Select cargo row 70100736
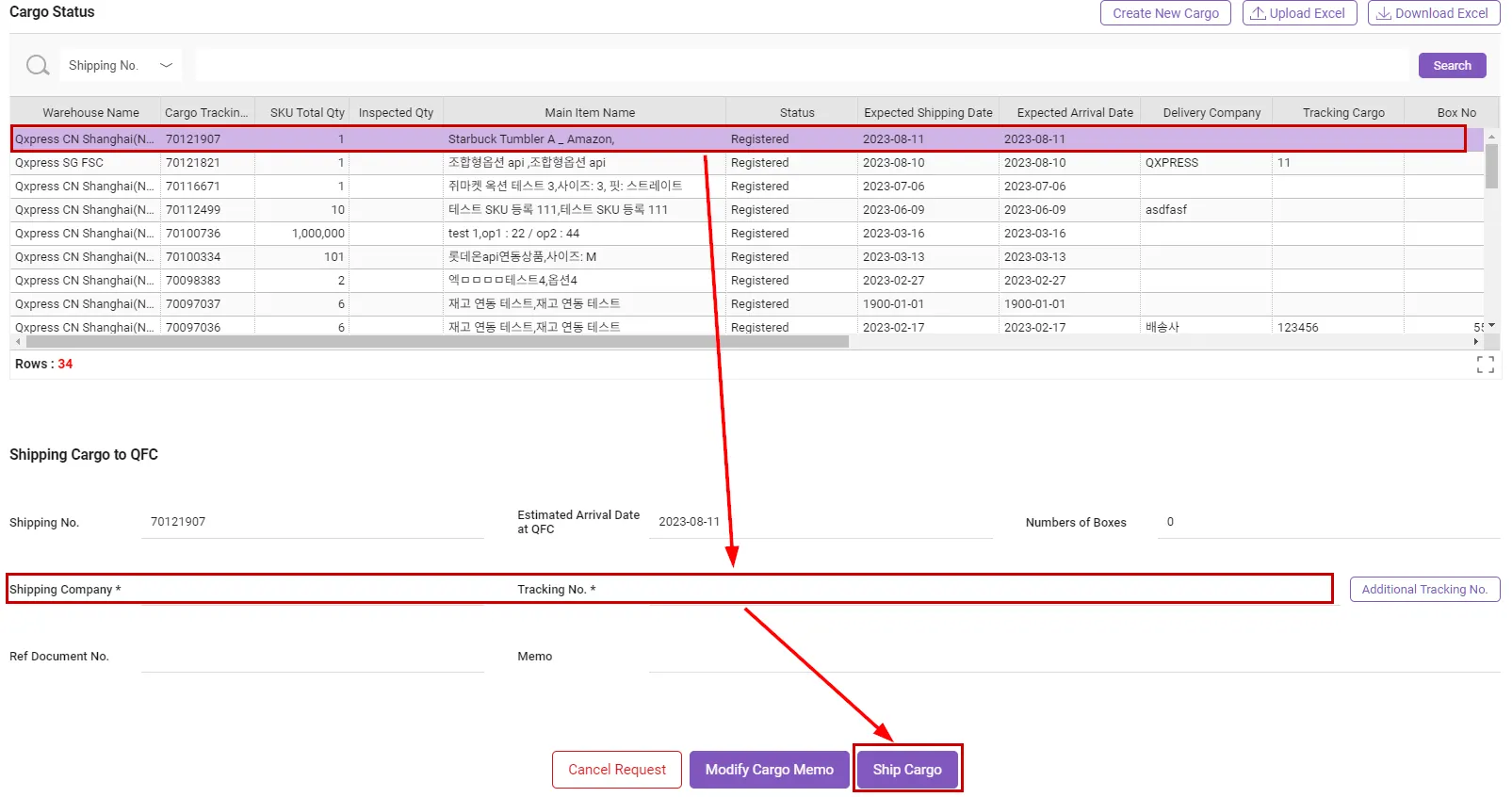The width and height of the screenshot is (1512, 797). point(747,234)
